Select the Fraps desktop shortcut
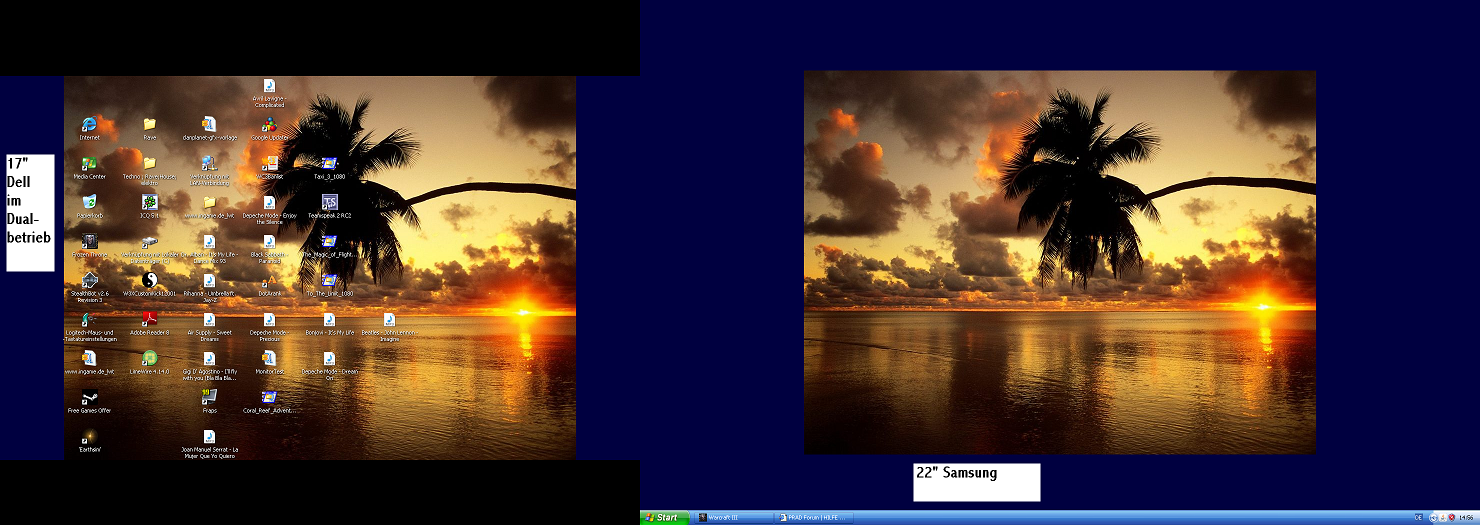 (x=209, y=398)
